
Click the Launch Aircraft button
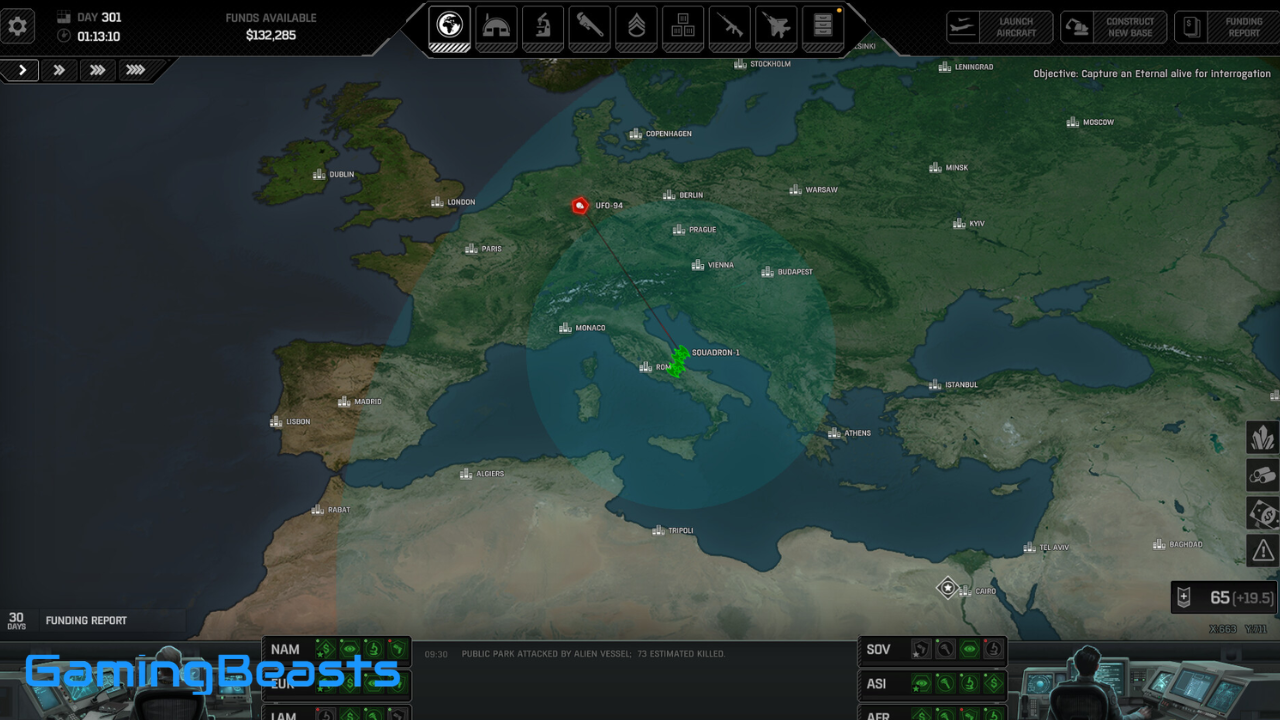pyautogui.click(x=1000, y=27)
